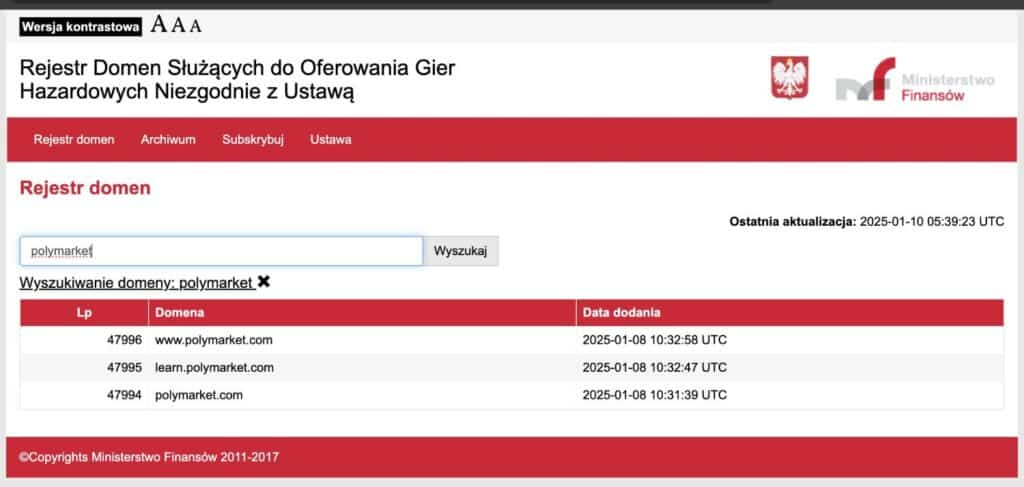1024x487 pixels.
Task: Select the largest font size A
Action: pyautogui.click(x=159, y=25)
